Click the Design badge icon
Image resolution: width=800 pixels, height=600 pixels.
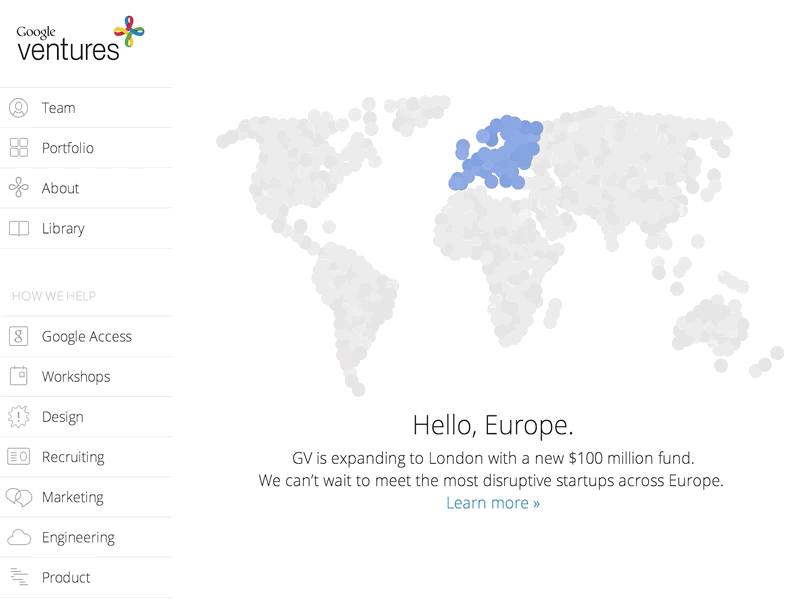coord(18,417)
